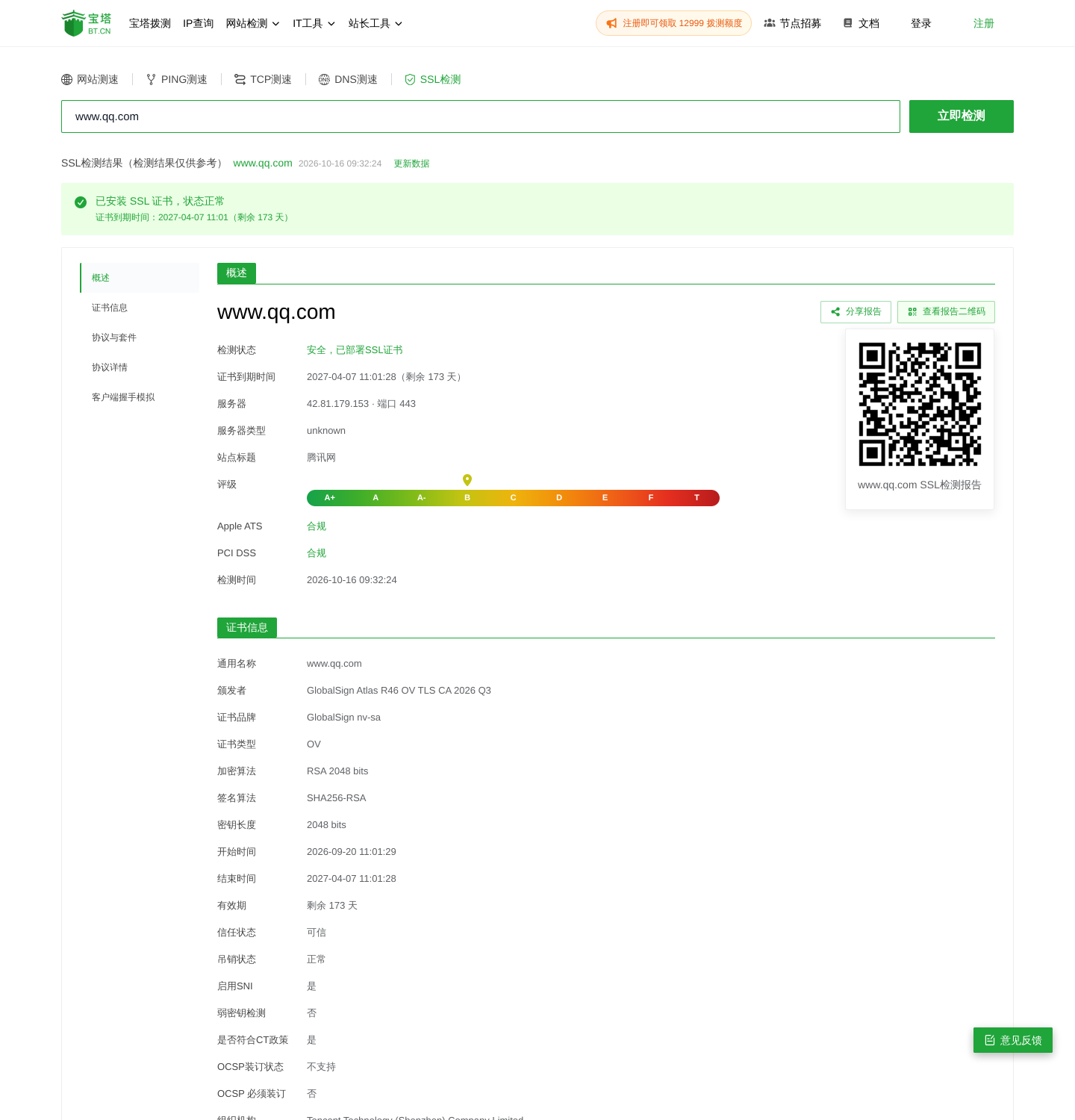Select the 概述 sidebar tab
Image resolution: width=1075 pixels, height=1120 pixels.
140,278
